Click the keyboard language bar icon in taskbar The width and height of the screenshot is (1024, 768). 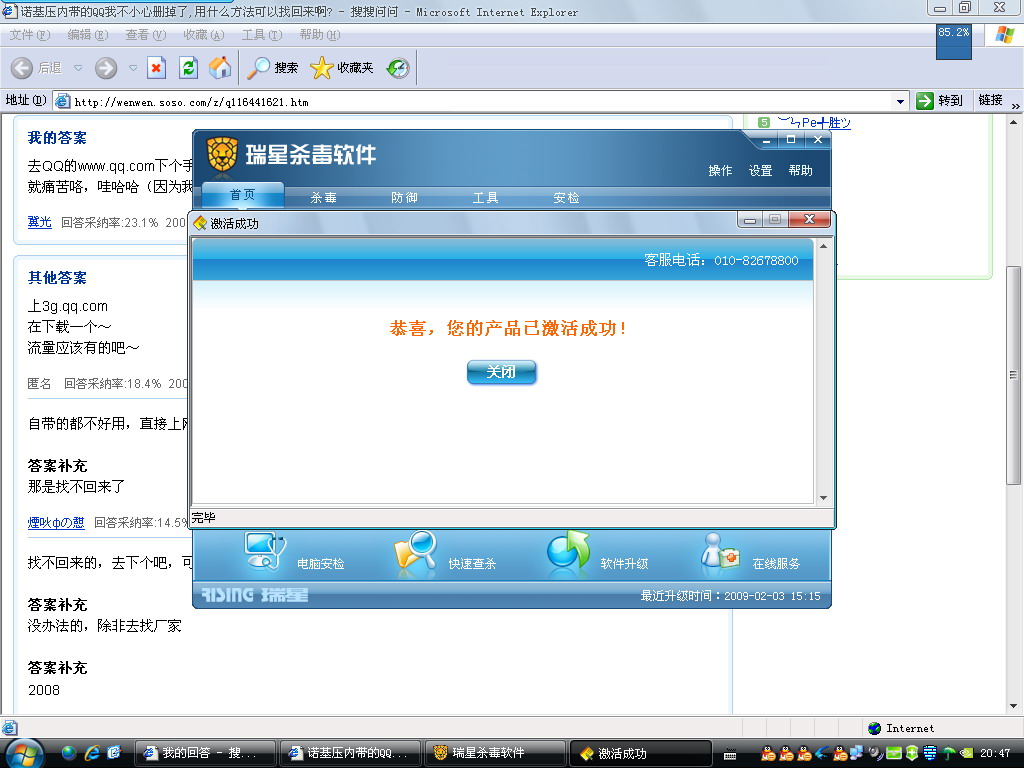coord(730,754)
